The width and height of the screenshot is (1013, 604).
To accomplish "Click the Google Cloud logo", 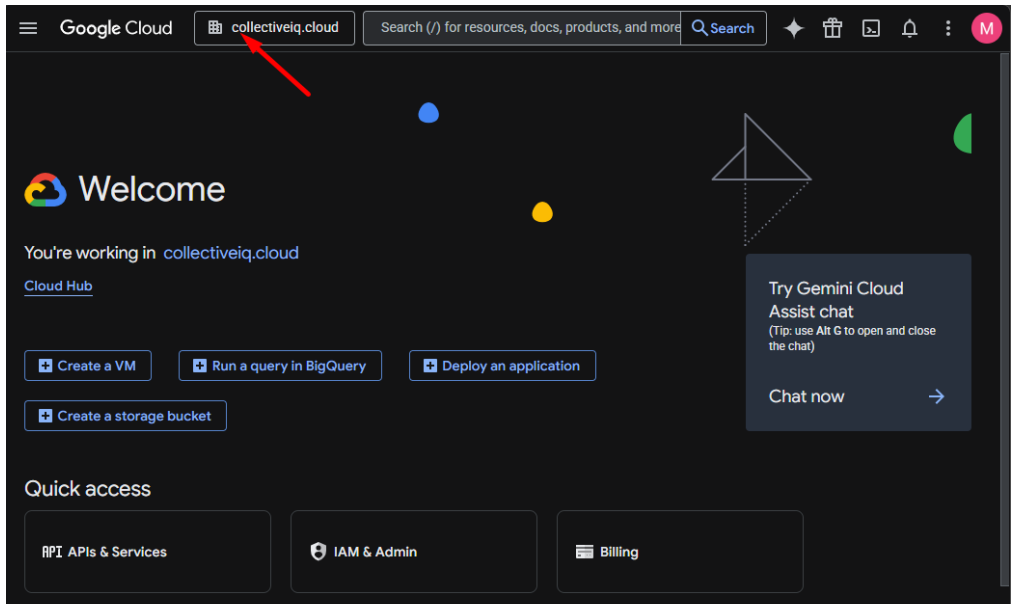I will 116,28.
